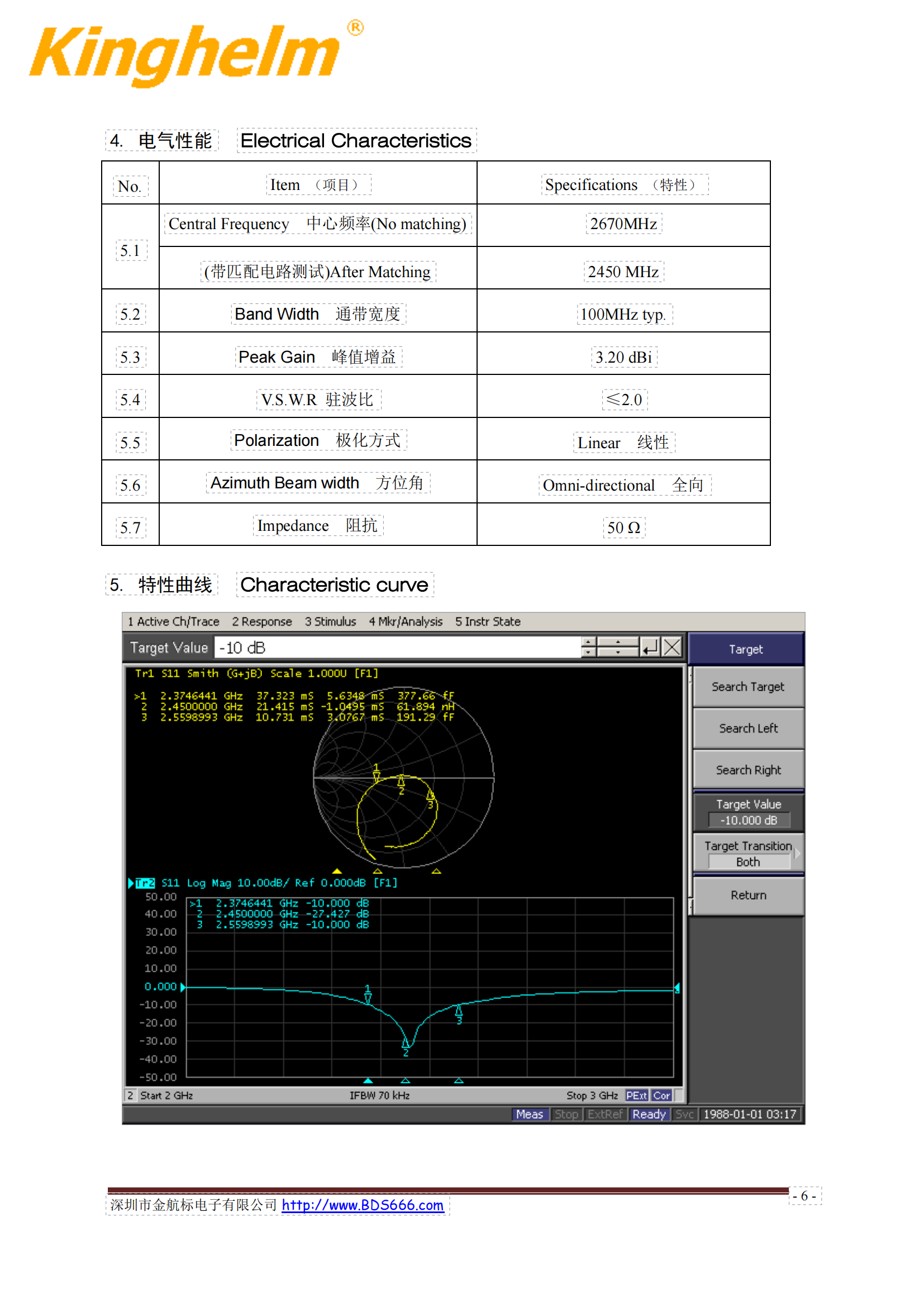Click the 100MHz typ. bandwidth value
The height and width of the screenshot is (1307, 924).
623,315
